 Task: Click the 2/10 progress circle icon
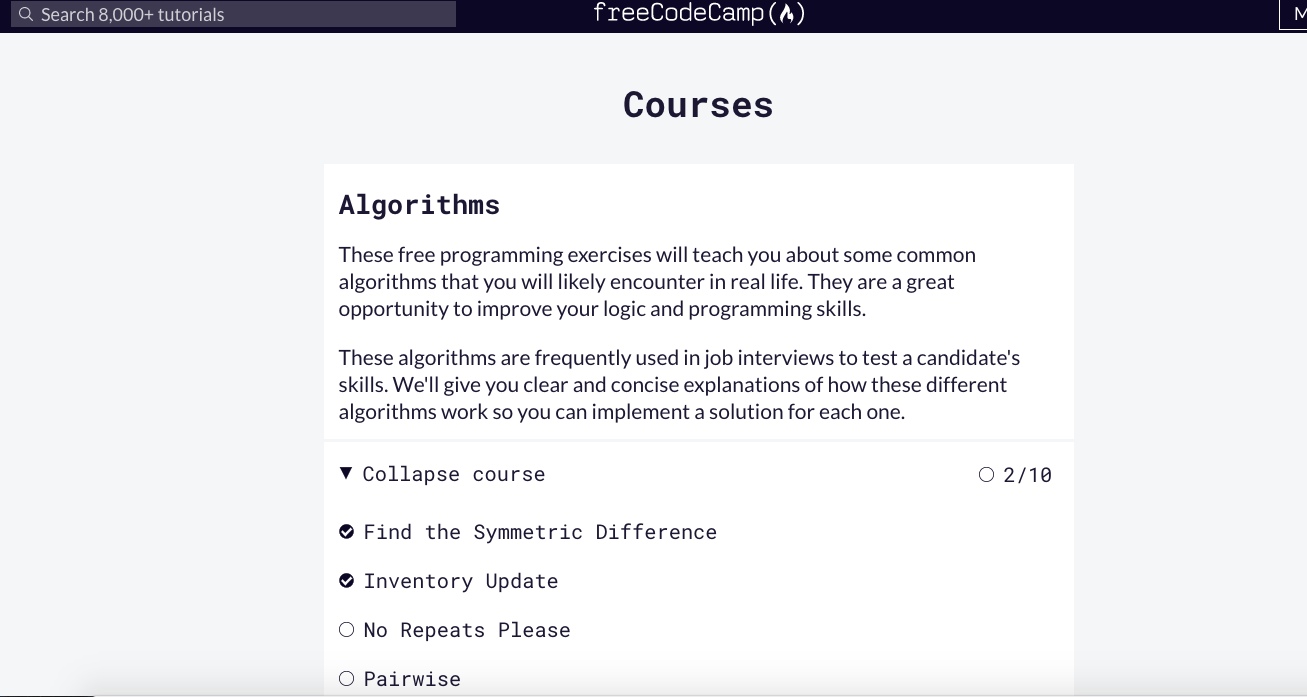point(986,475)
